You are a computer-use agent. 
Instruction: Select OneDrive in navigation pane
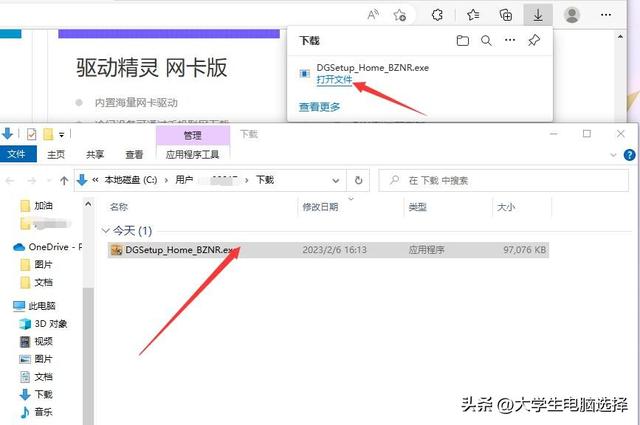47,247
